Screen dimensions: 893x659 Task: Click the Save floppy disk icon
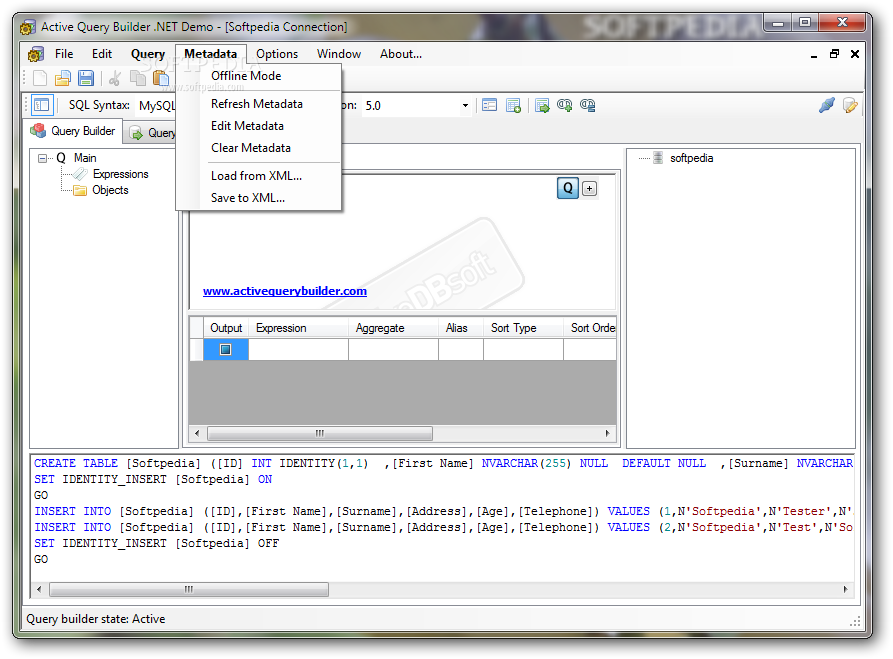(x=86, y=78)
